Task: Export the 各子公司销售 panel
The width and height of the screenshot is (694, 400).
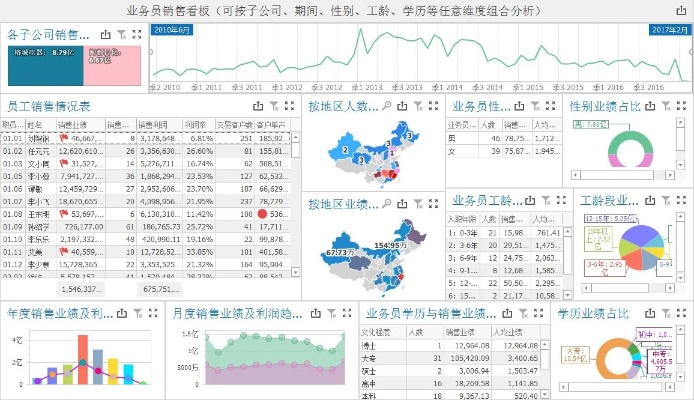Action: (106, 34)
